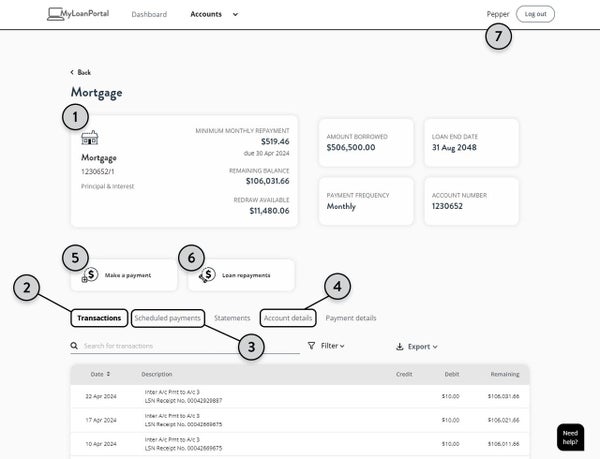Click the Credit column header
This screenshot has height=459, width=600.
(x=404, y=374)
